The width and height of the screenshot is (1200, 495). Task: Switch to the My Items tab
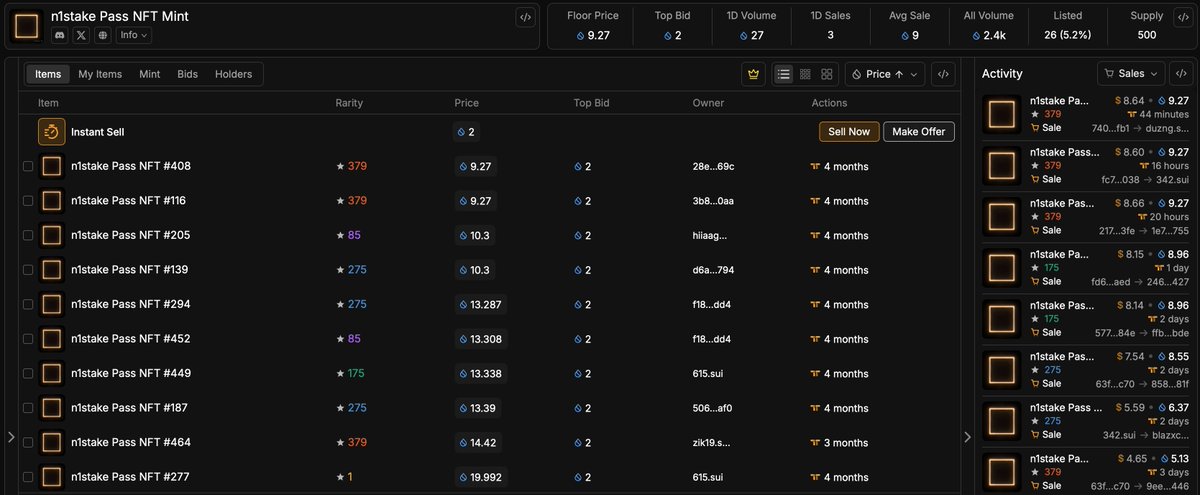click(100, 74)
